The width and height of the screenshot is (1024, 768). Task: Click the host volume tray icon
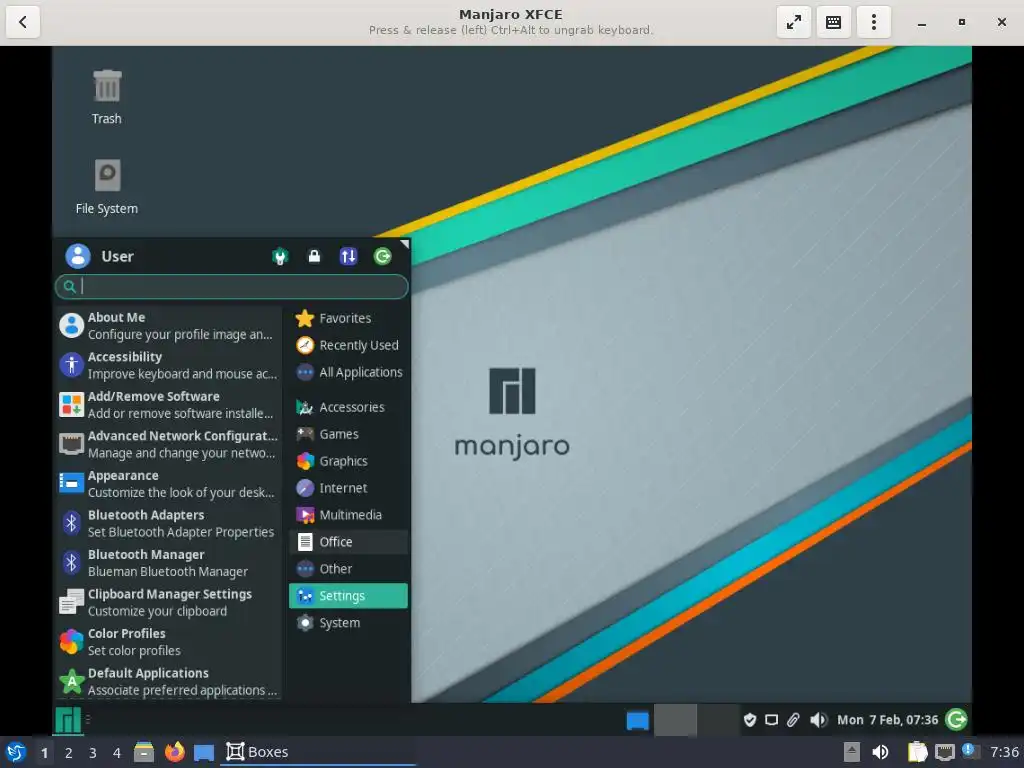coord(880,752)
